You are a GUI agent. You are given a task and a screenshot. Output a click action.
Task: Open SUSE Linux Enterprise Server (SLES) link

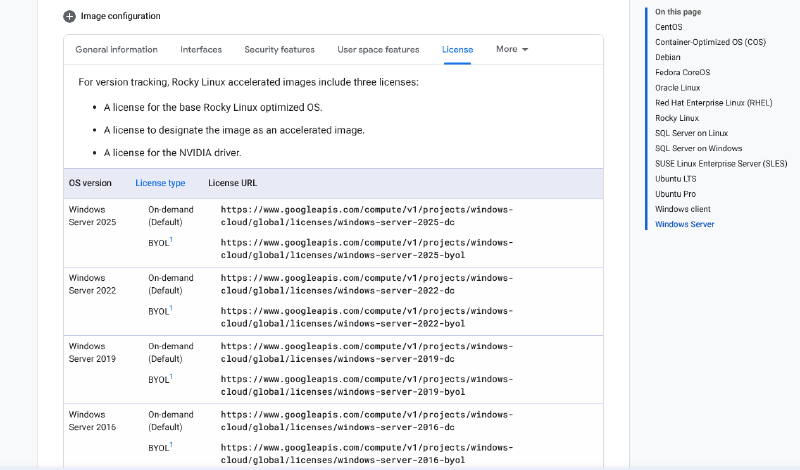point(721,164)
